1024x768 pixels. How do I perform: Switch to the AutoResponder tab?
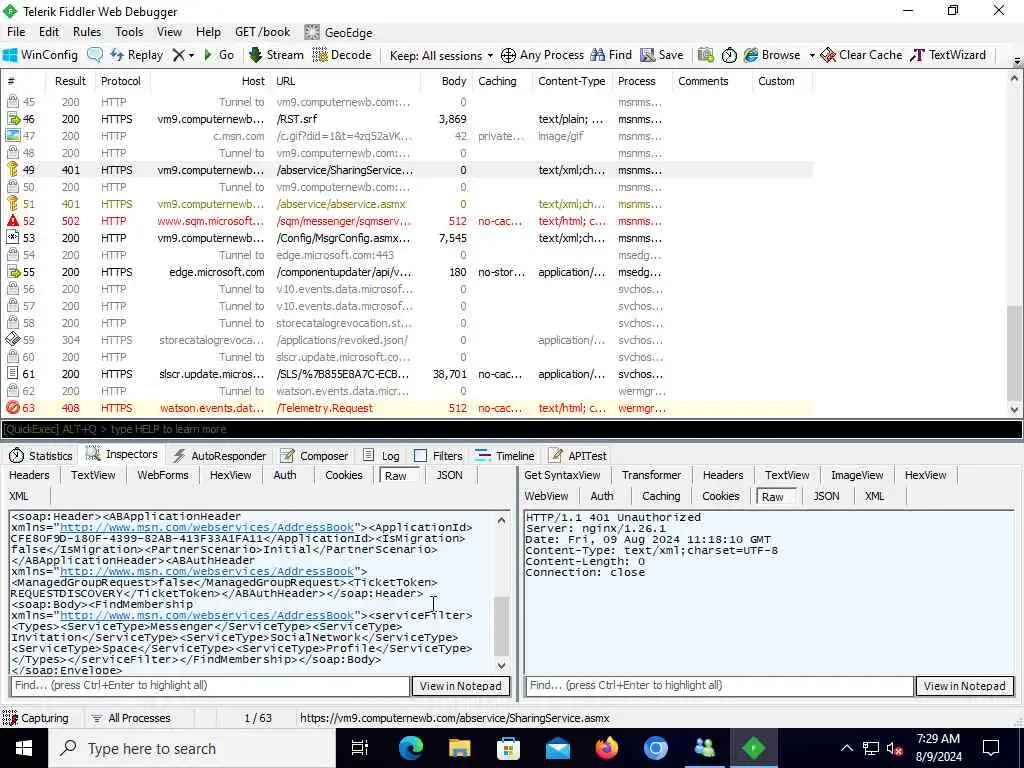pos(219,456)
